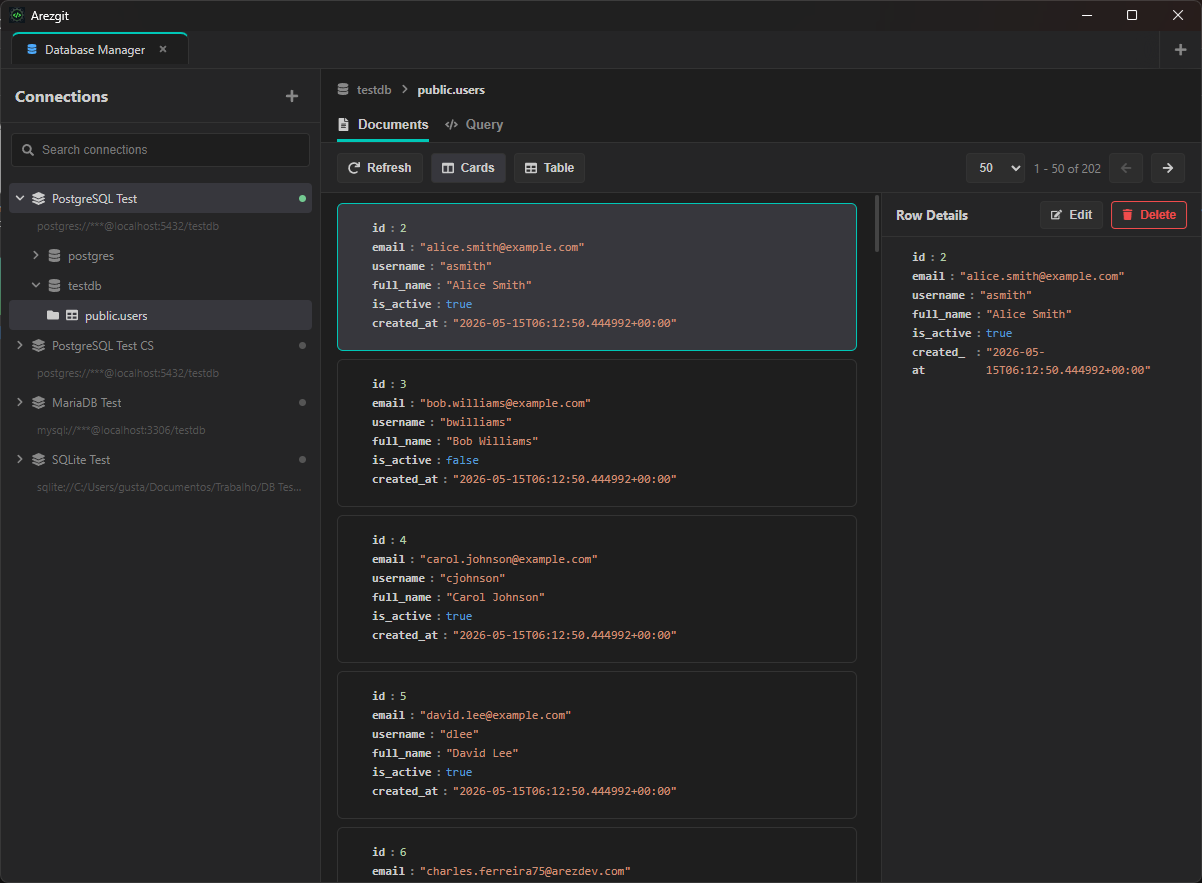Viewport: 1202px width, 883px height.
Task: Select the card for carol.johnson@example.com
Action: [x=597, y=589]
